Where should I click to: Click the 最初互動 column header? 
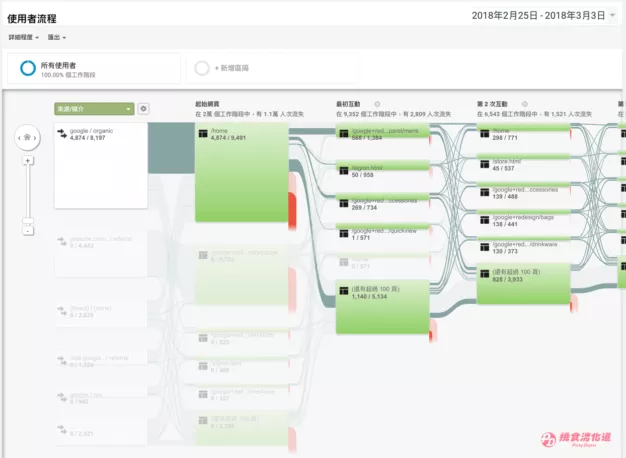[348, 104]
